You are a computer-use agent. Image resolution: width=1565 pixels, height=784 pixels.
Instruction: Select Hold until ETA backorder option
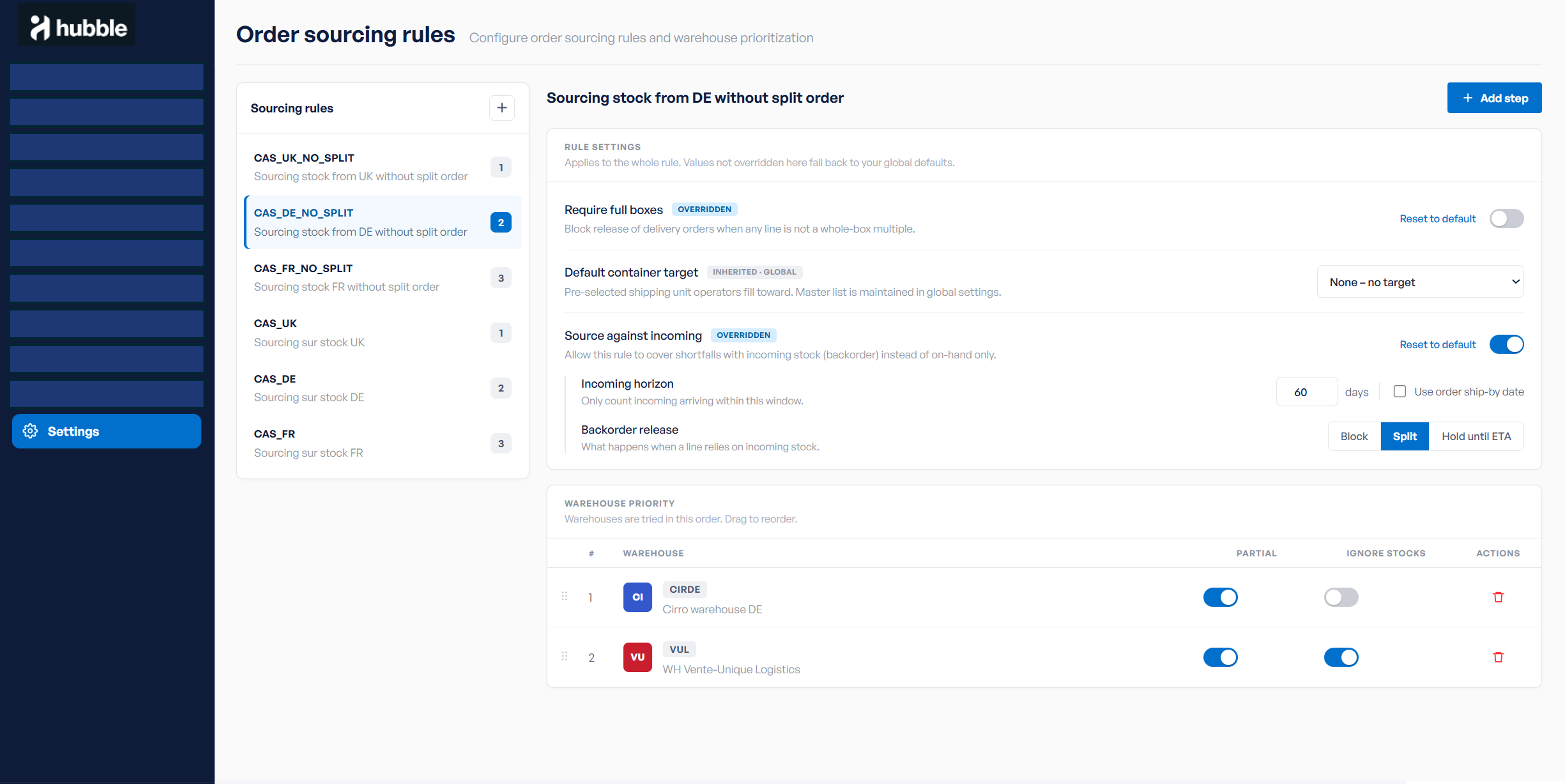1476,436
